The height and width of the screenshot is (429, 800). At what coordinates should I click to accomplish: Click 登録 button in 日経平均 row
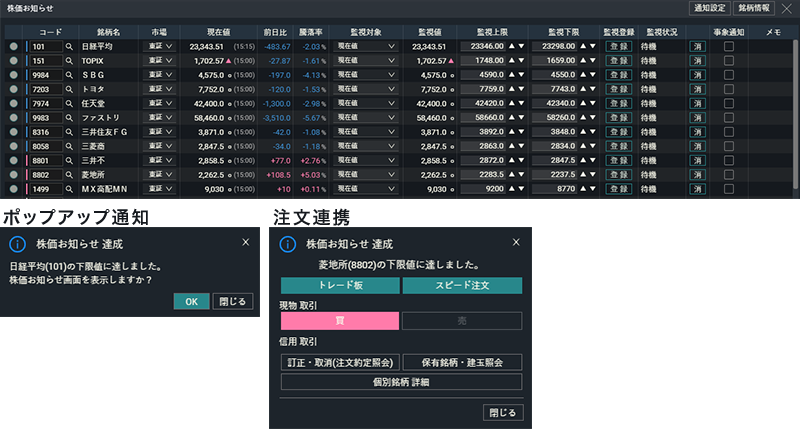[619, 46]
